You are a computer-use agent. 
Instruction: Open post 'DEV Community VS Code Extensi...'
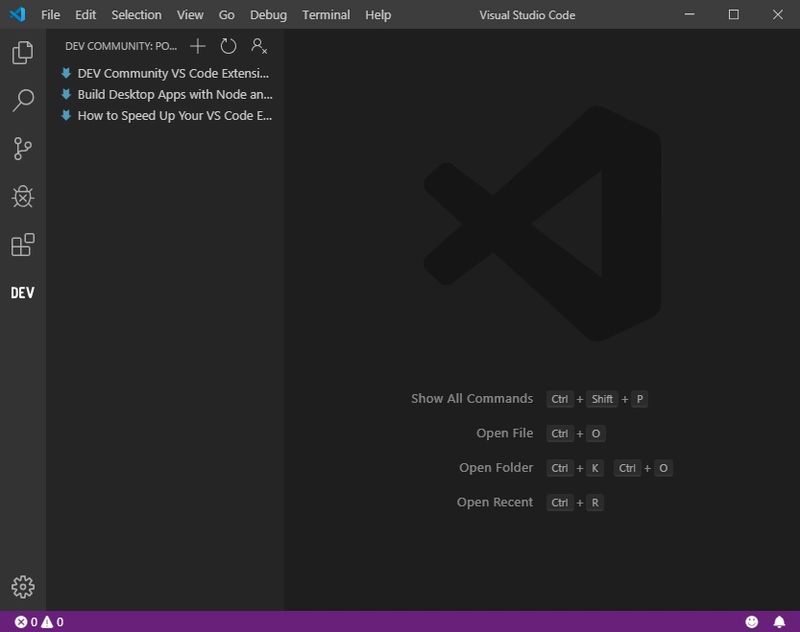pos(166,73)
